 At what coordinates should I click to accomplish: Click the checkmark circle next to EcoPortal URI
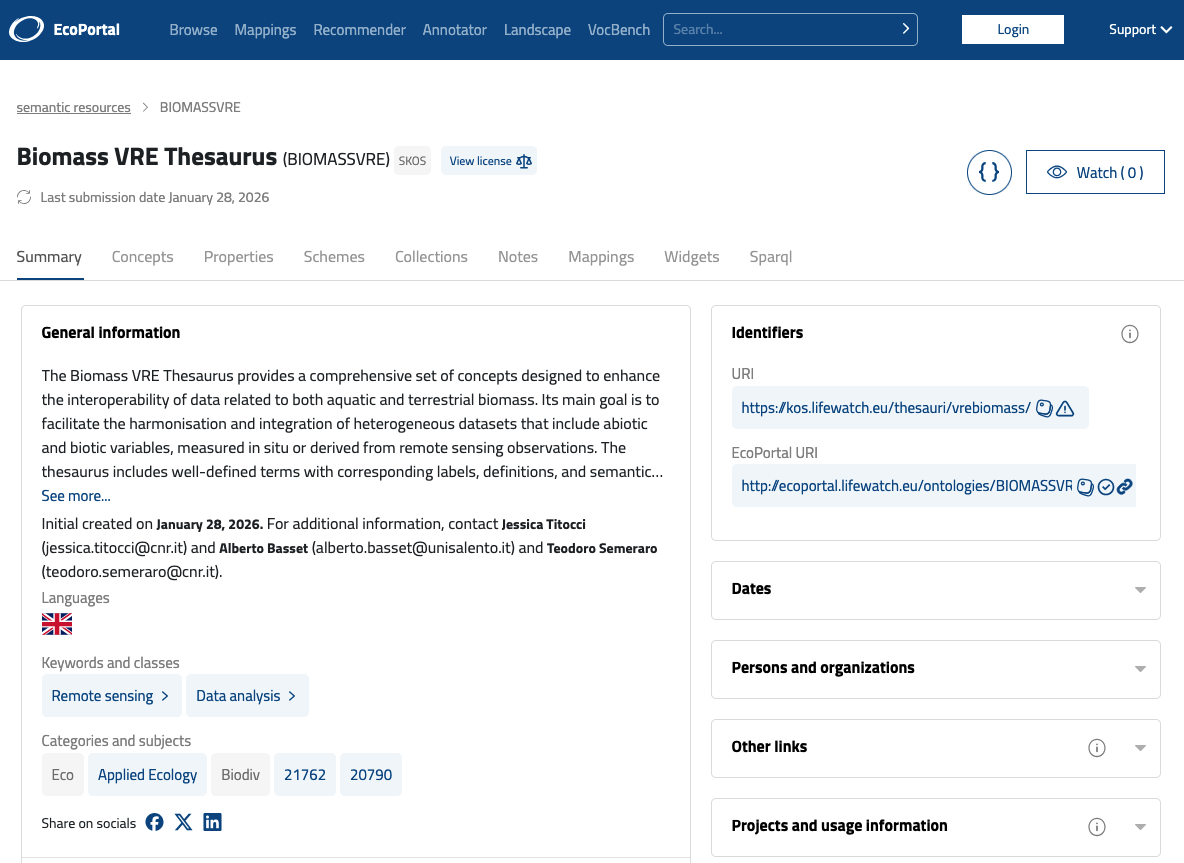click(x=1105, y=487)
